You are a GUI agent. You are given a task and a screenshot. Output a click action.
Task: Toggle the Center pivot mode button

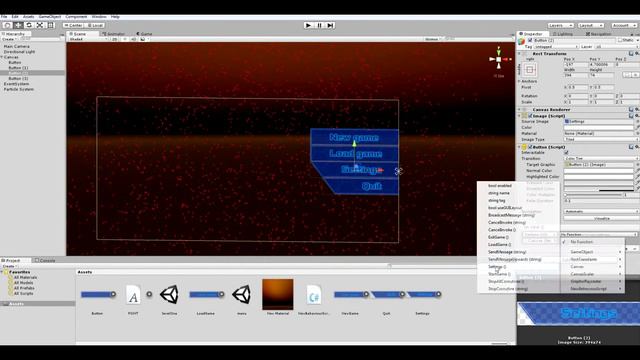[x=73, y=25]
